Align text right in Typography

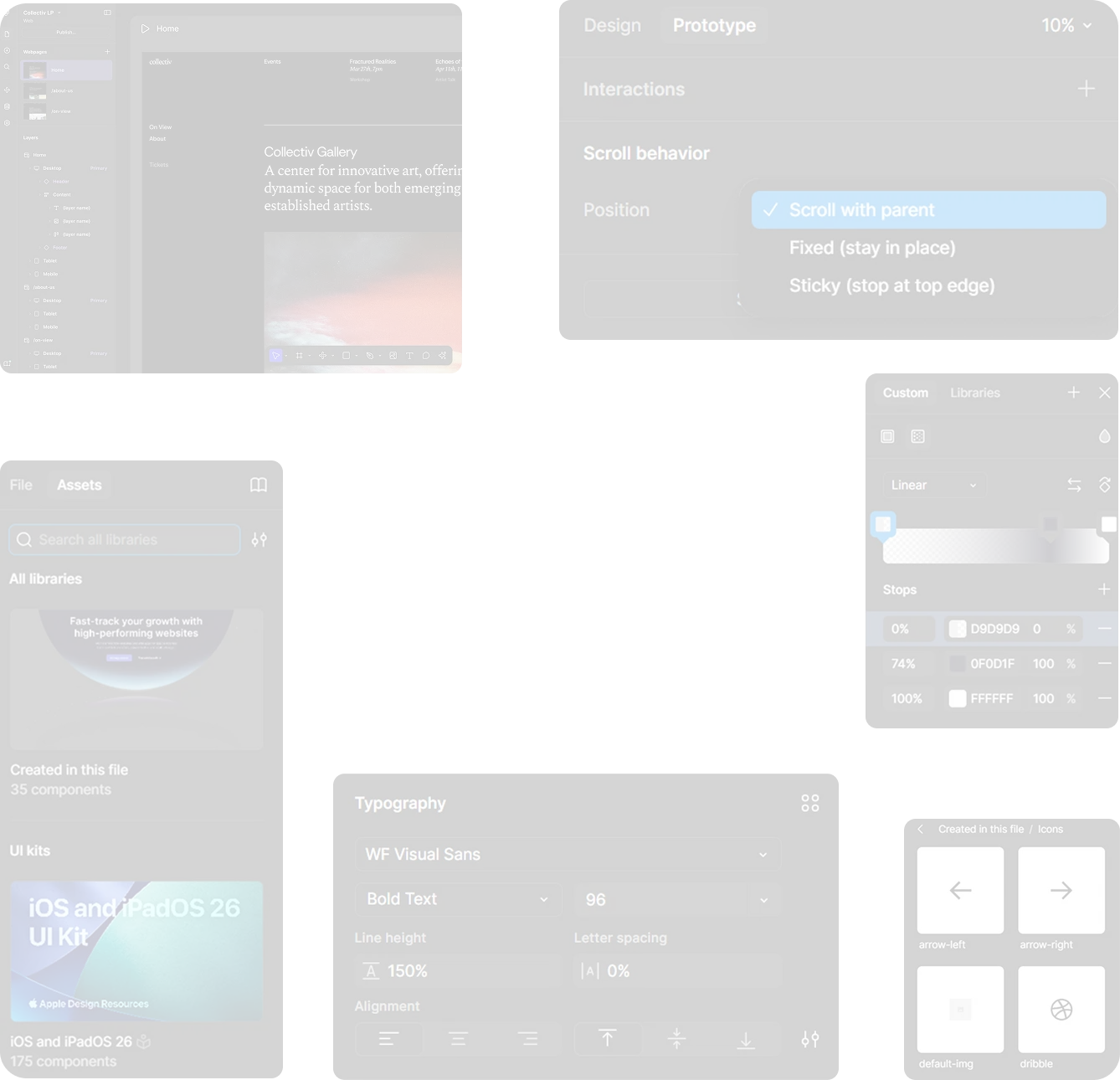(527, 1039)
